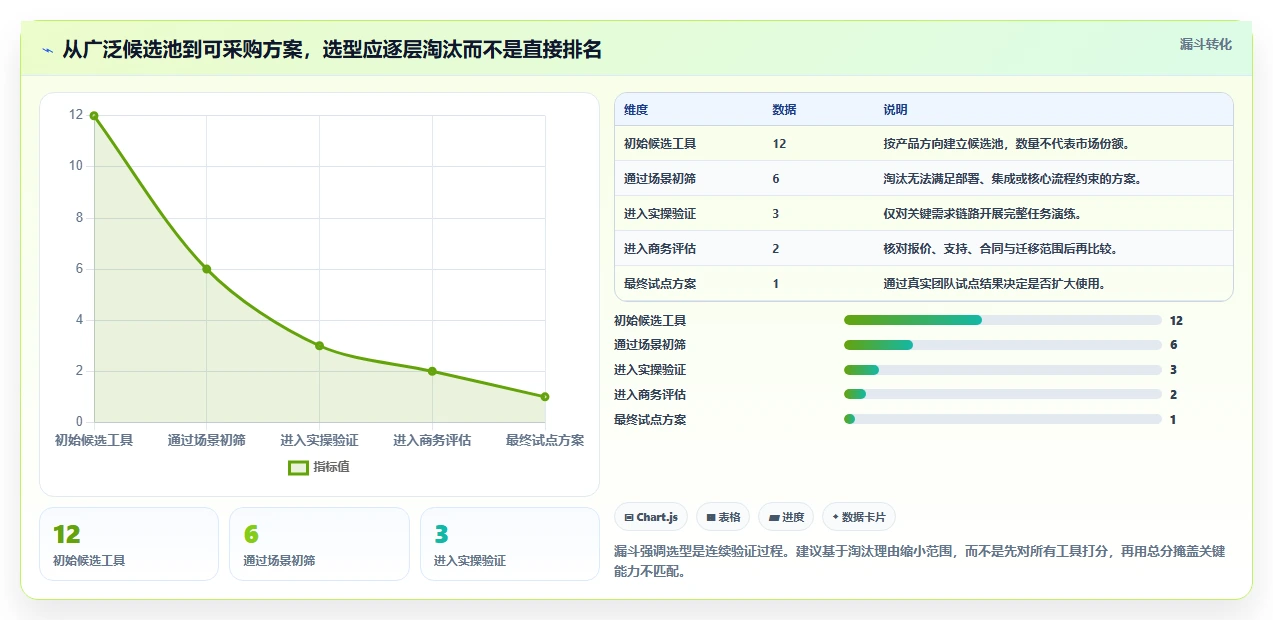The height and width of the screenshot is (620, 1273).
Task: Click the chart data point at value 12
Action: point(94,116)
